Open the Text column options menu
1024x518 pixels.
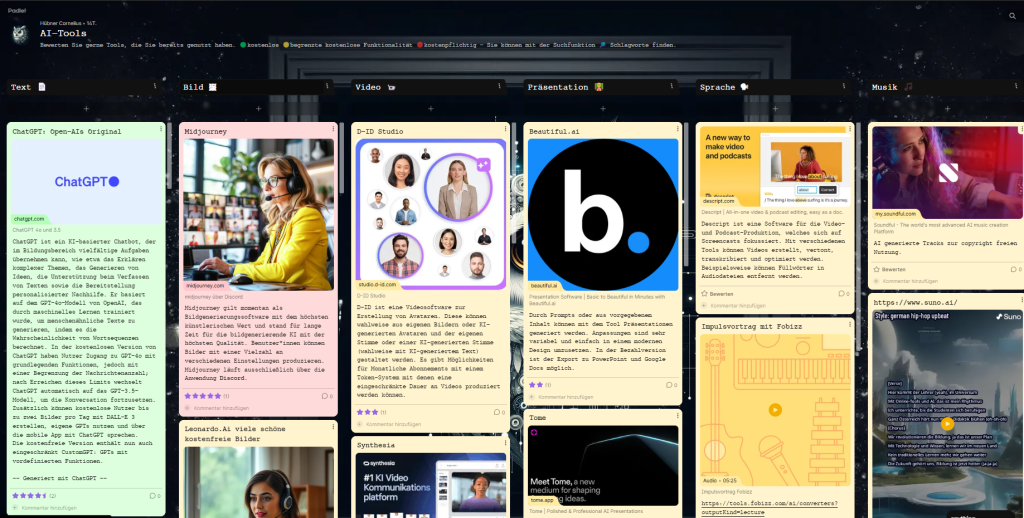[x=155, y=86]
